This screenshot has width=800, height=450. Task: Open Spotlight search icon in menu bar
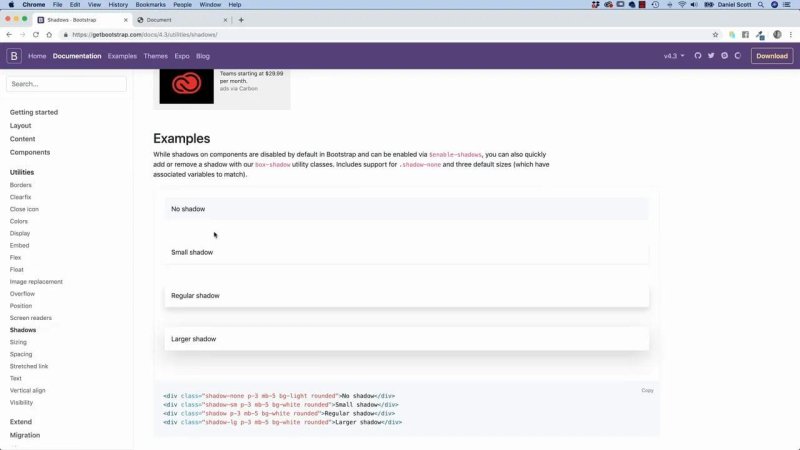[761, 5]
